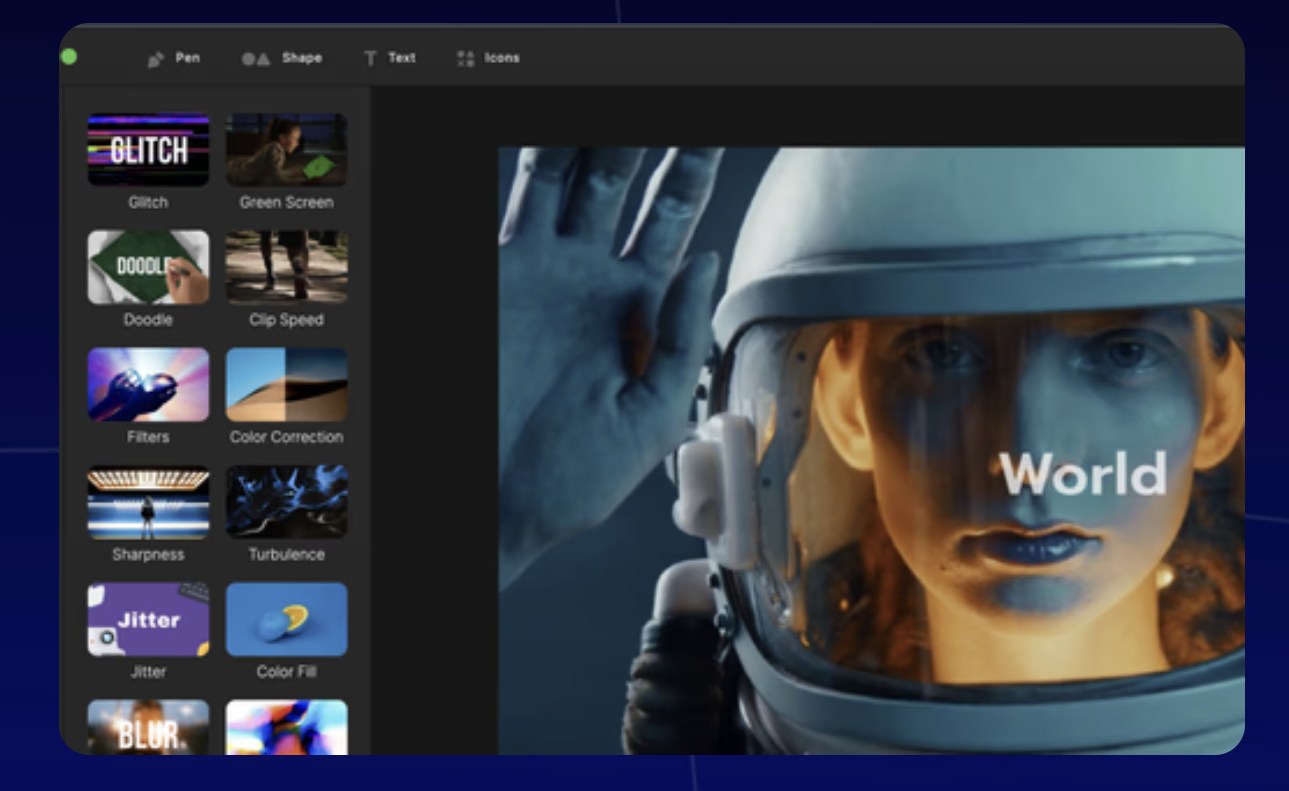Select the colorful abstract thumbnail beside Blur
1289x791 pixels.
click(x=286, y=727)
